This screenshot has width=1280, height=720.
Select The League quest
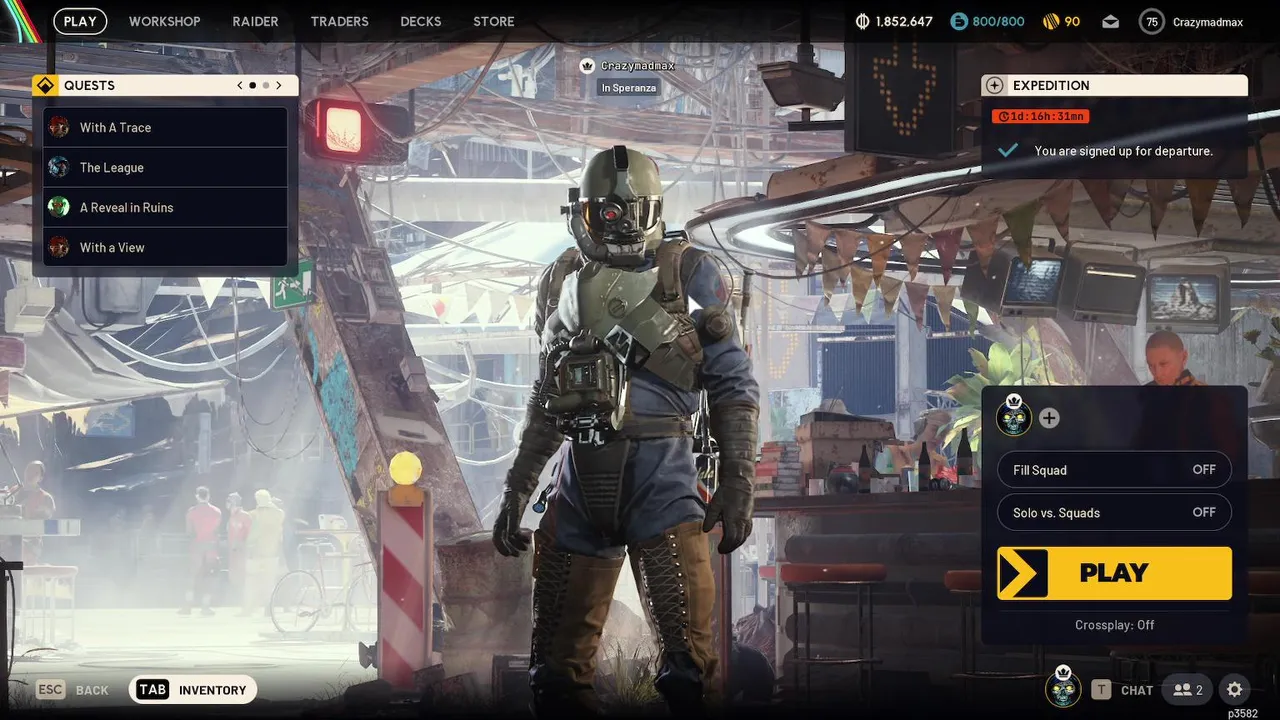pyautogui.click(x=165, y=167)
